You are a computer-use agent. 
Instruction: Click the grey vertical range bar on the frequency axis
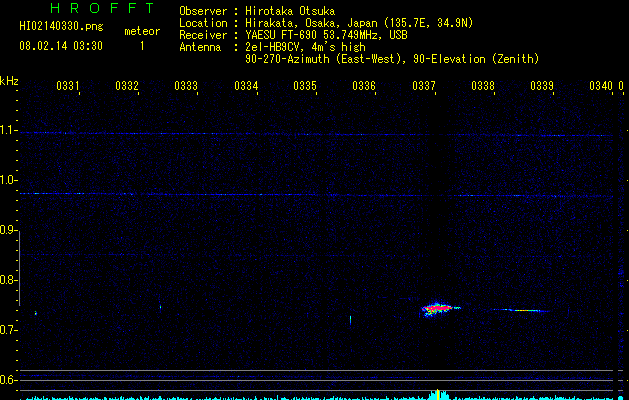pos(19,268)
